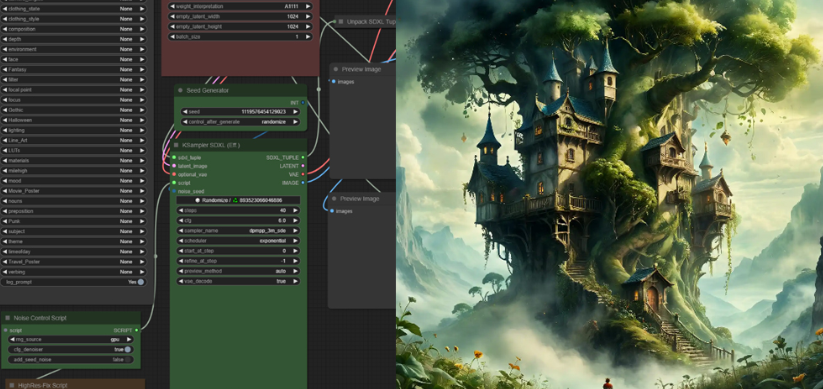Select the HighRes-Fix Script title bar
Image resolution: width=823 pixels, height=389 pixels.
tap(75, 385)
